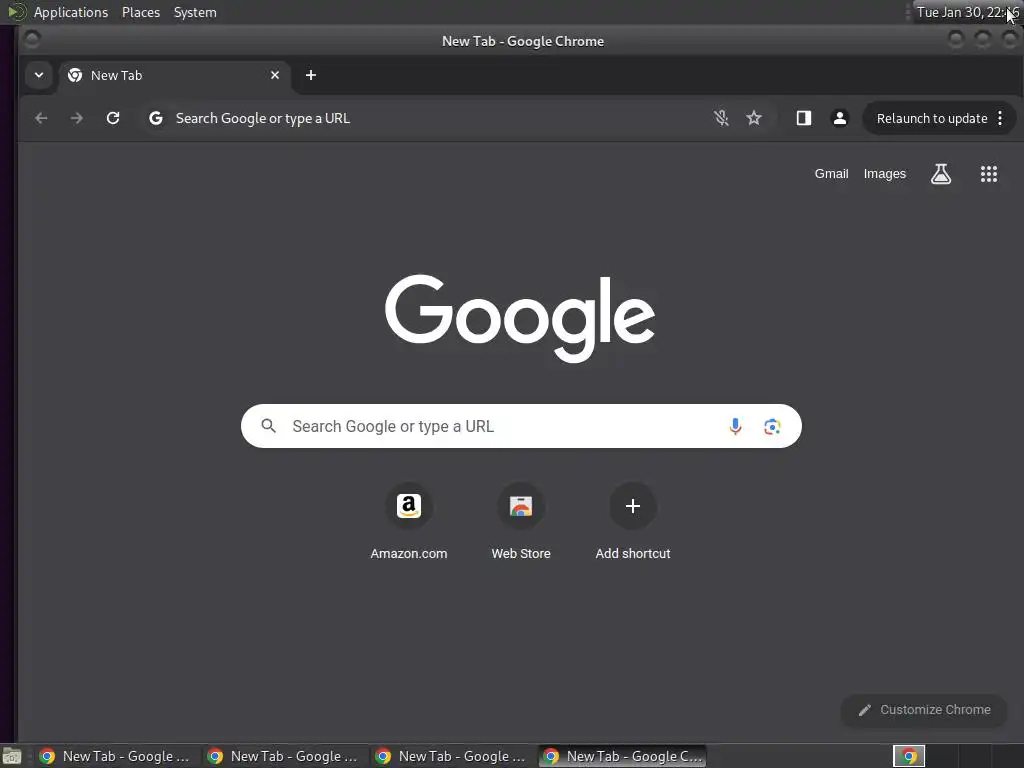Open the Places menu
Image resolution: width=1024 pixels, height=768 pixels.
(140, 12)
